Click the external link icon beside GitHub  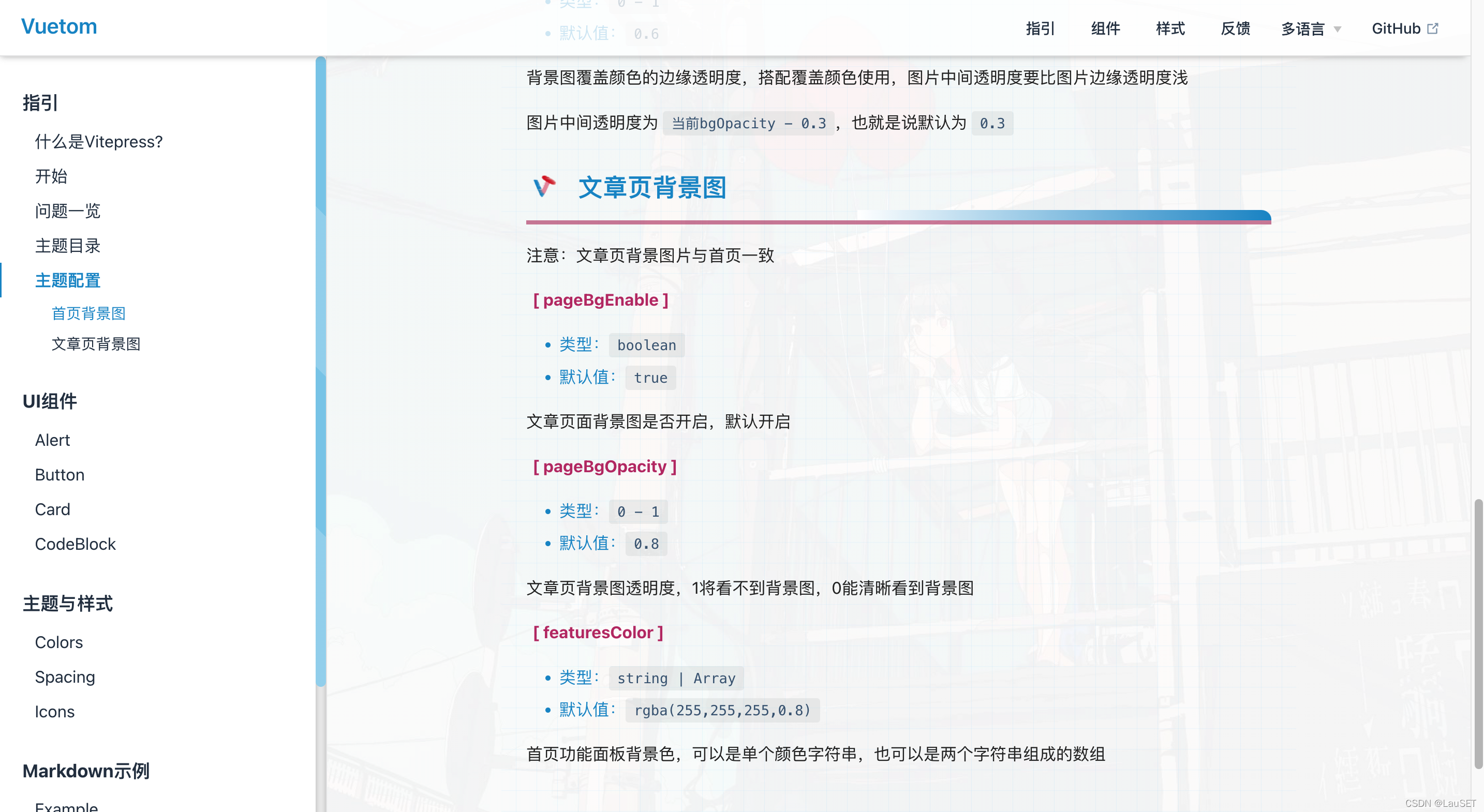(1433, 28)
